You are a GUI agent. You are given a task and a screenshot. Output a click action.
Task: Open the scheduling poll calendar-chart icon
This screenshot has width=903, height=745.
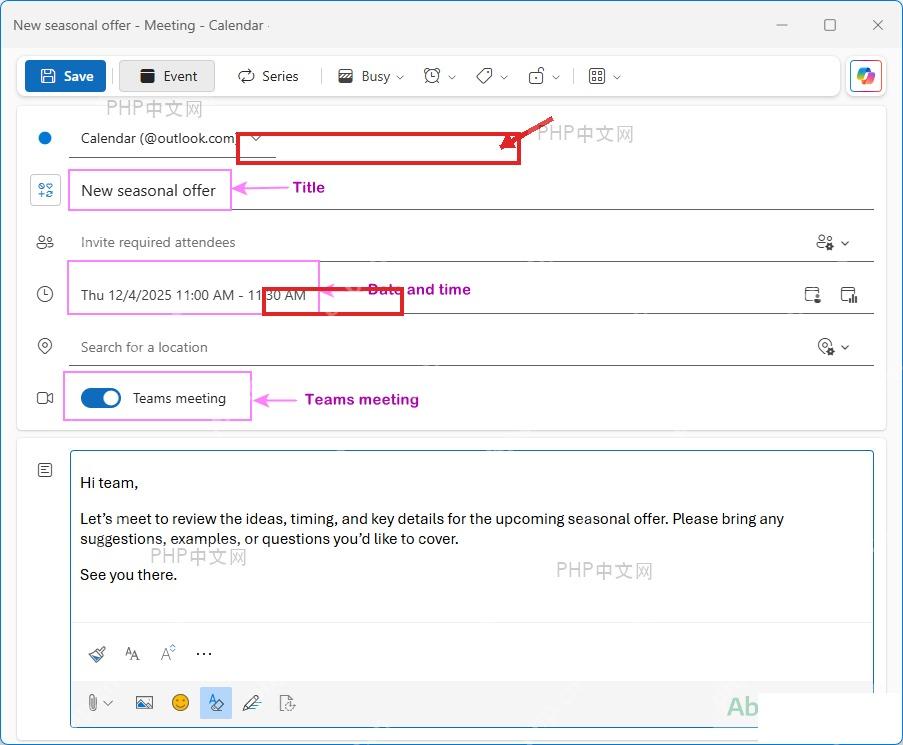[849, 295]
